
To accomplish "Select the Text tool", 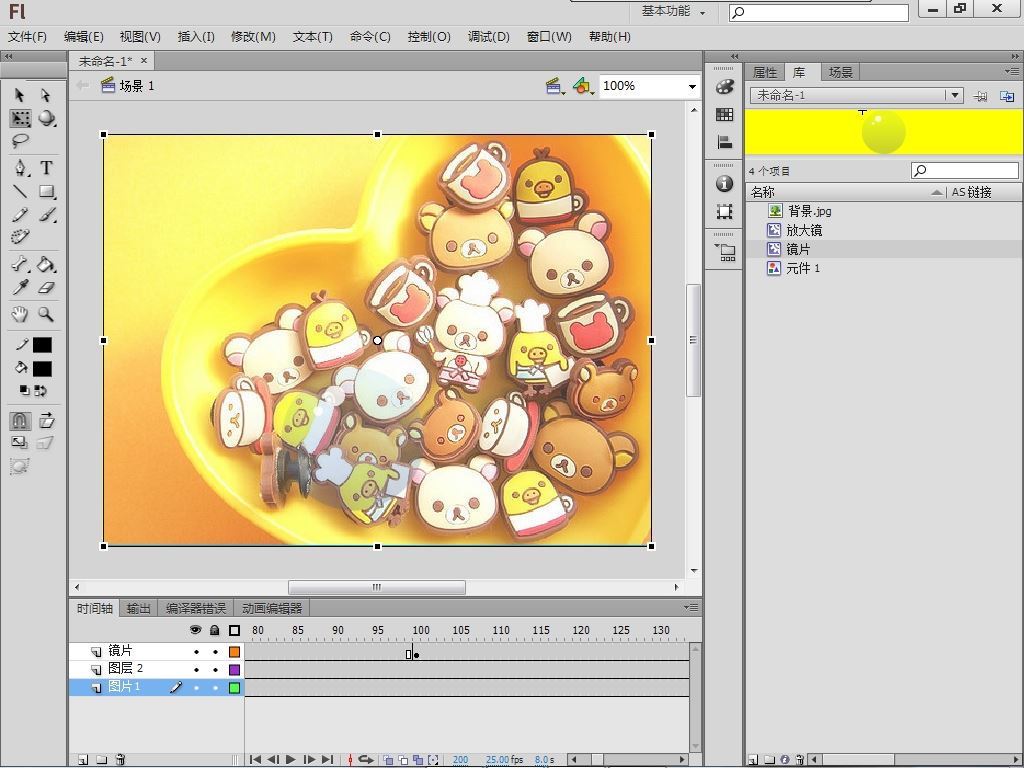I will 46,168.
